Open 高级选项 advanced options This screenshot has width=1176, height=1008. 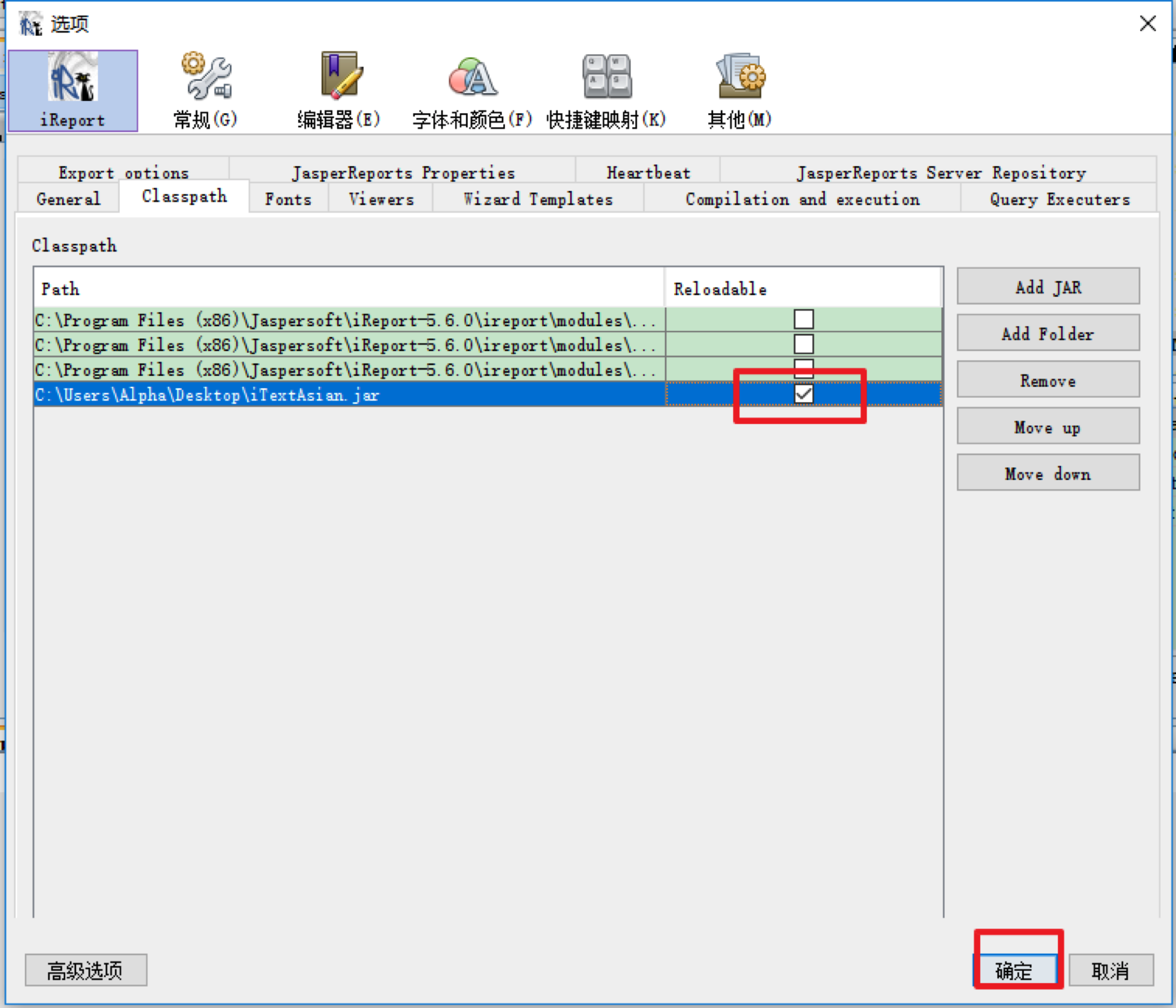click(x=86, y=970)
